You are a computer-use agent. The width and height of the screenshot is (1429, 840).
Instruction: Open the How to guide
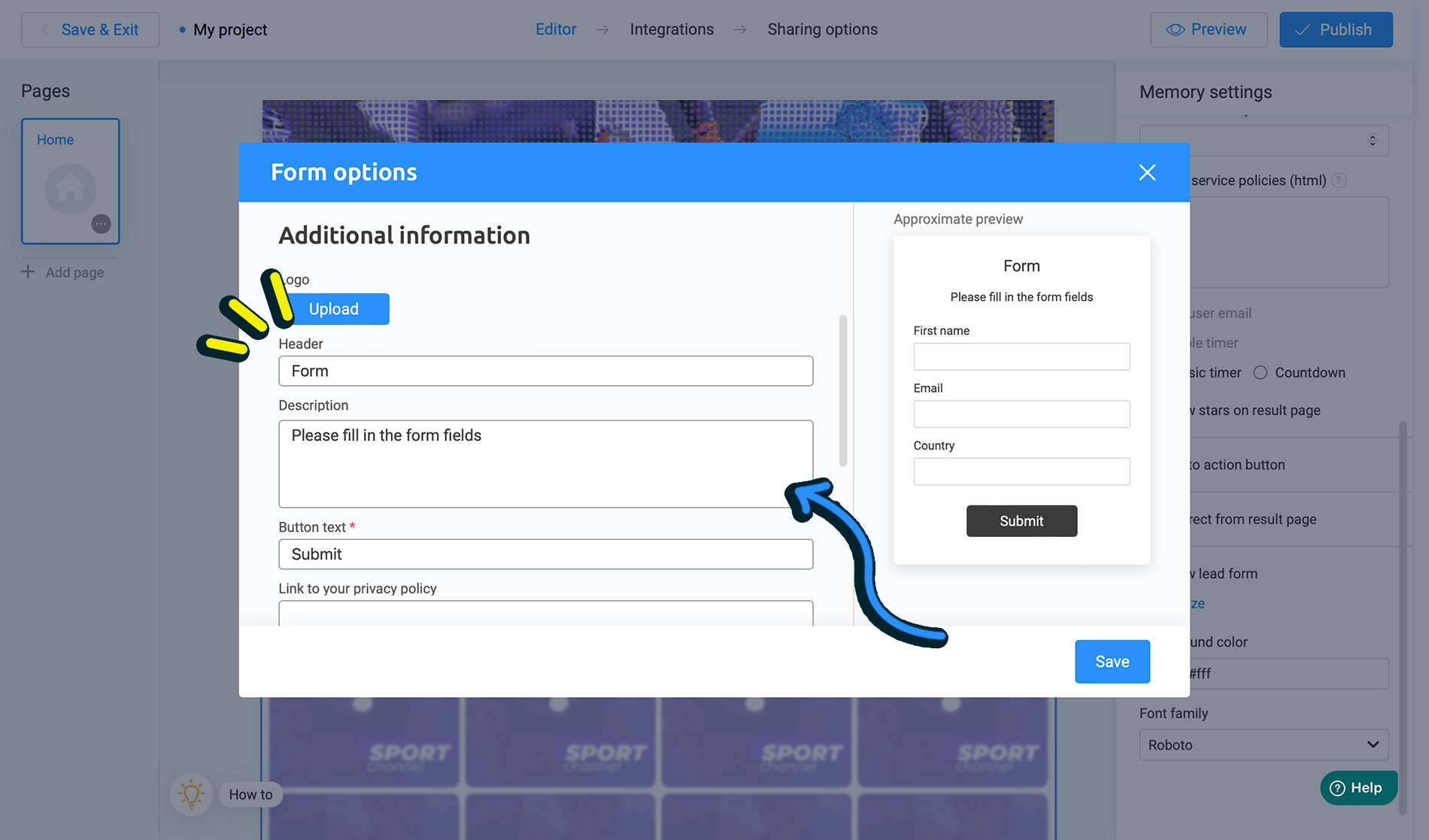tap(250, 794)
